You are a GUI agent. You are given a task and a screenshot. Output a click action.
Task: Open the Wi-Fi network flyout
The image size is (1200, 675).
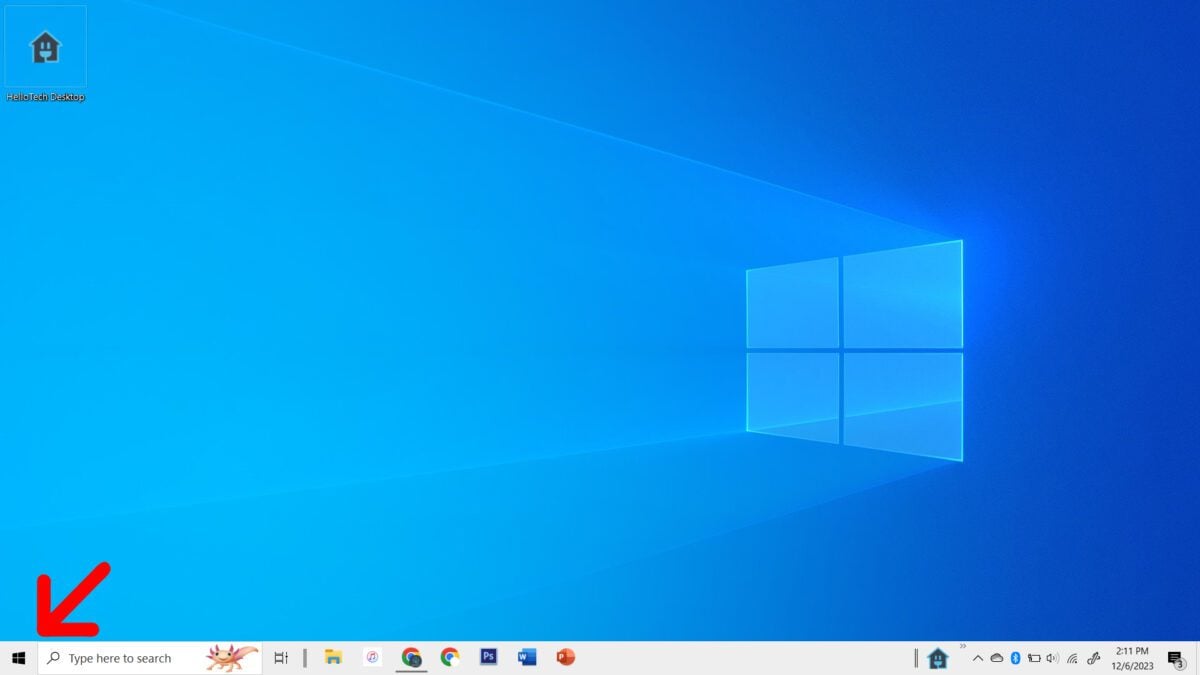[1072, 658]
